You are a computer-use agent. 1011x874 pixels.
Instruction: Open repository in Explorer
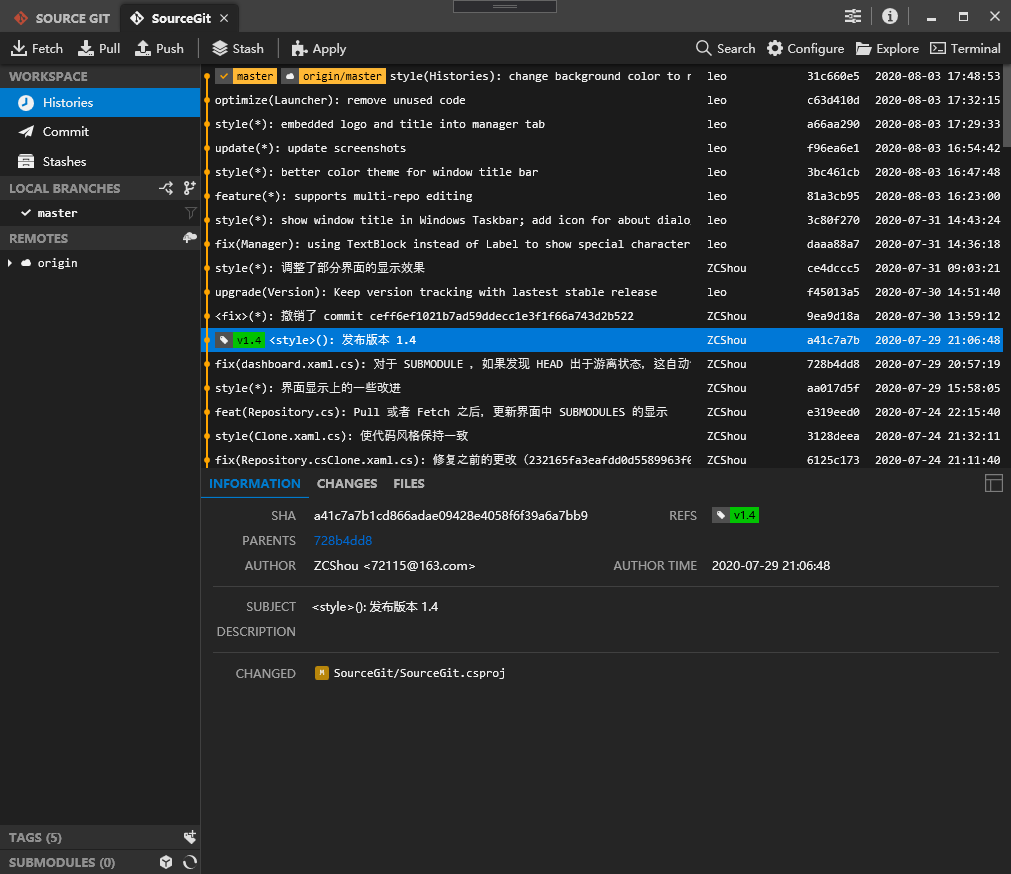pos(887,48)
